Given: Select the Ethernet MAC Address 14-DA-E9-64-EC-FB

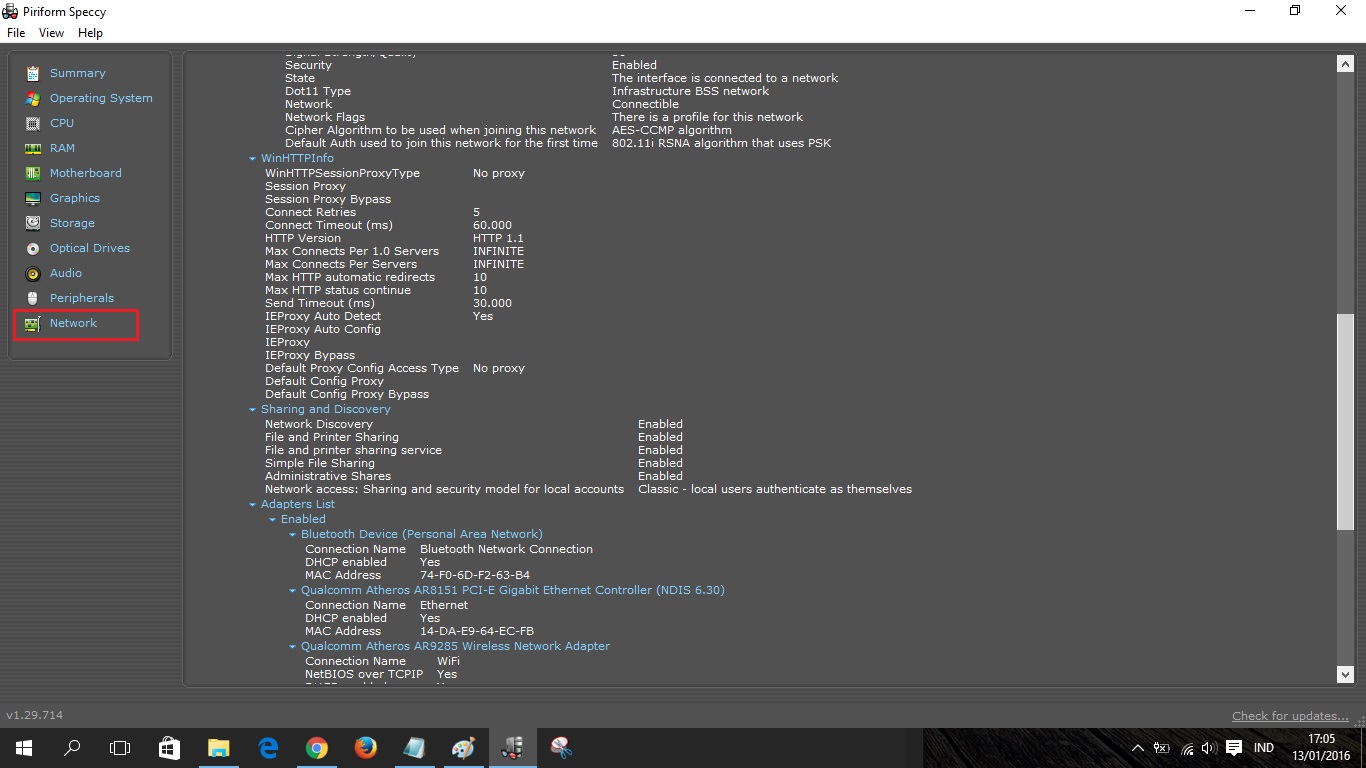Looking at the screenshot, I should pos(477,631).
